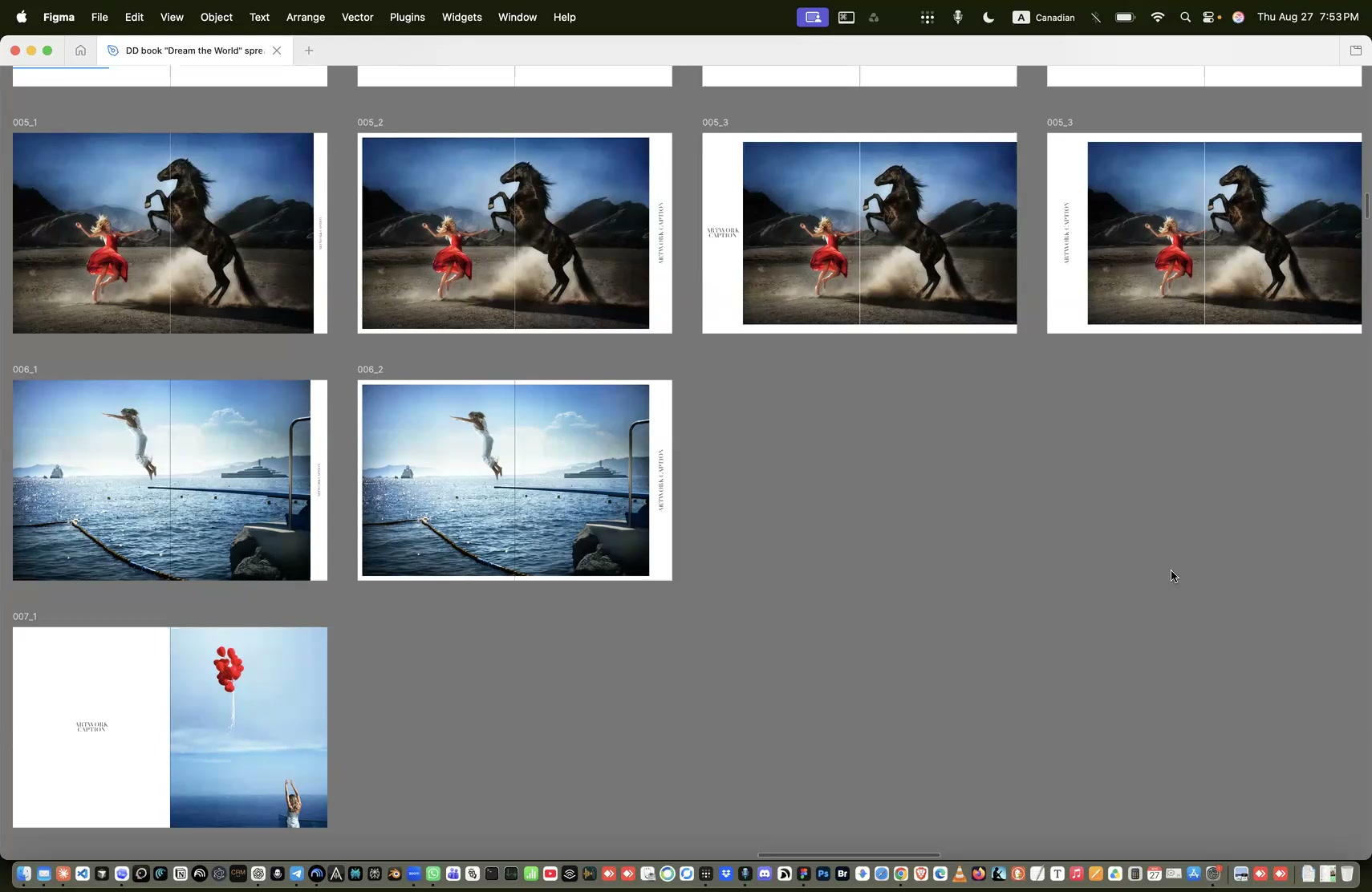The image size is (1372, 892).
Task: Open the Arrange menu
Action: (306, 17)
